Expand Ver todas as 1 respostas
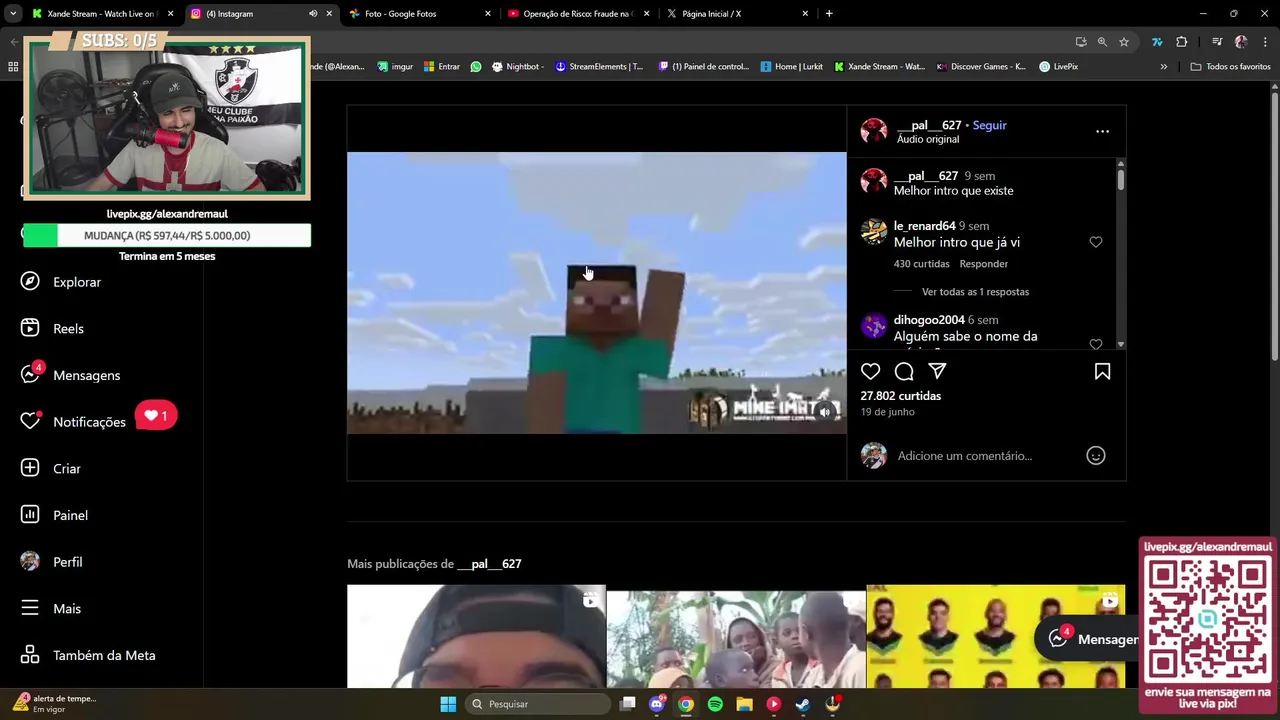Screen dimensions: 1280x720 point(975,292)
